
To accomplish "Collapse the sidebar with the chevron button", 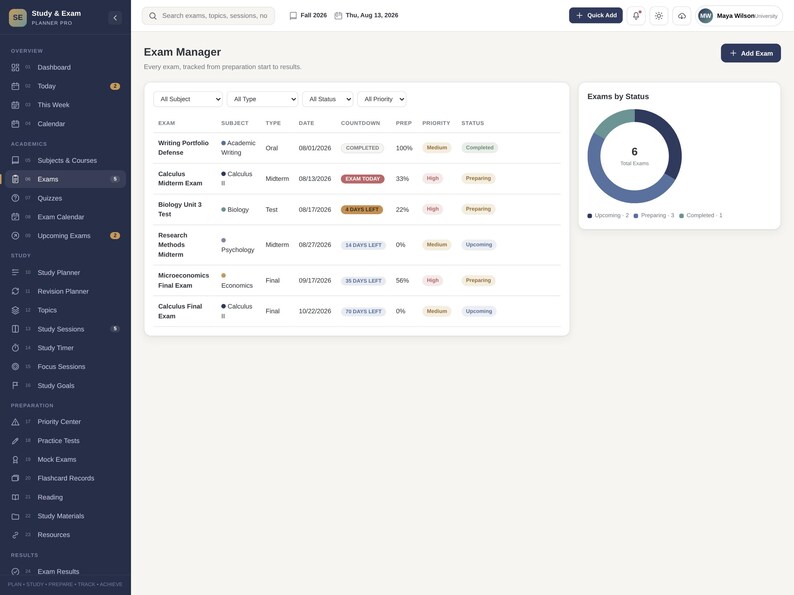I will (x=115, y=18).
